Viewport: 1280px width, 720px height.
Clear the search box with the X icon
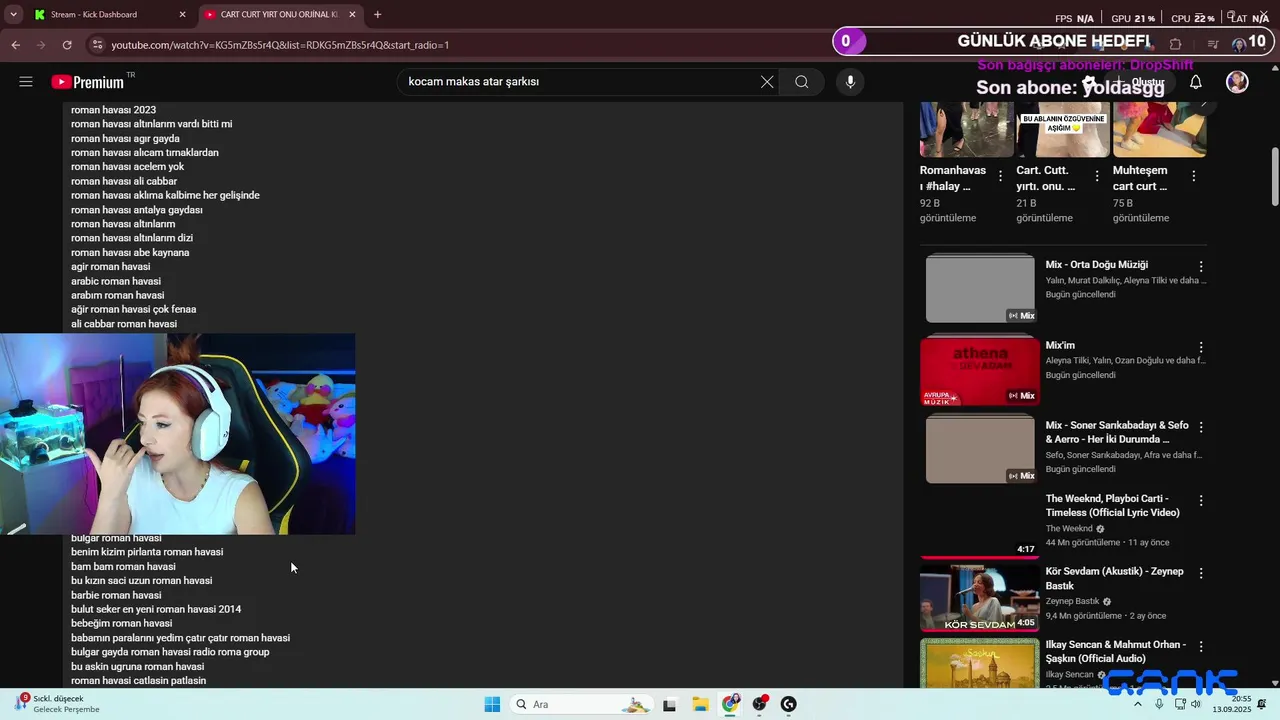[x=767, y=82]
